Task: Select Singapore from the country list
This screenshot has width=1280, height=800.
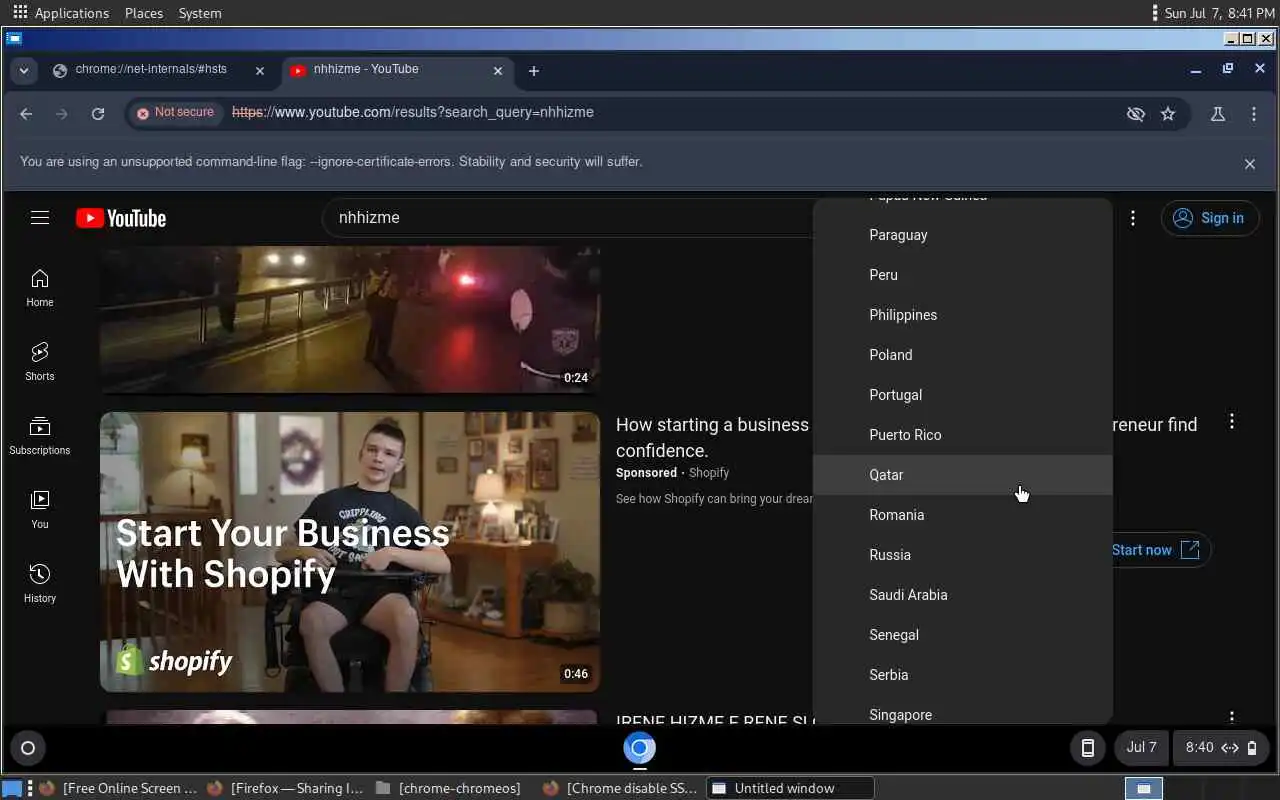Action: [963, 711]
